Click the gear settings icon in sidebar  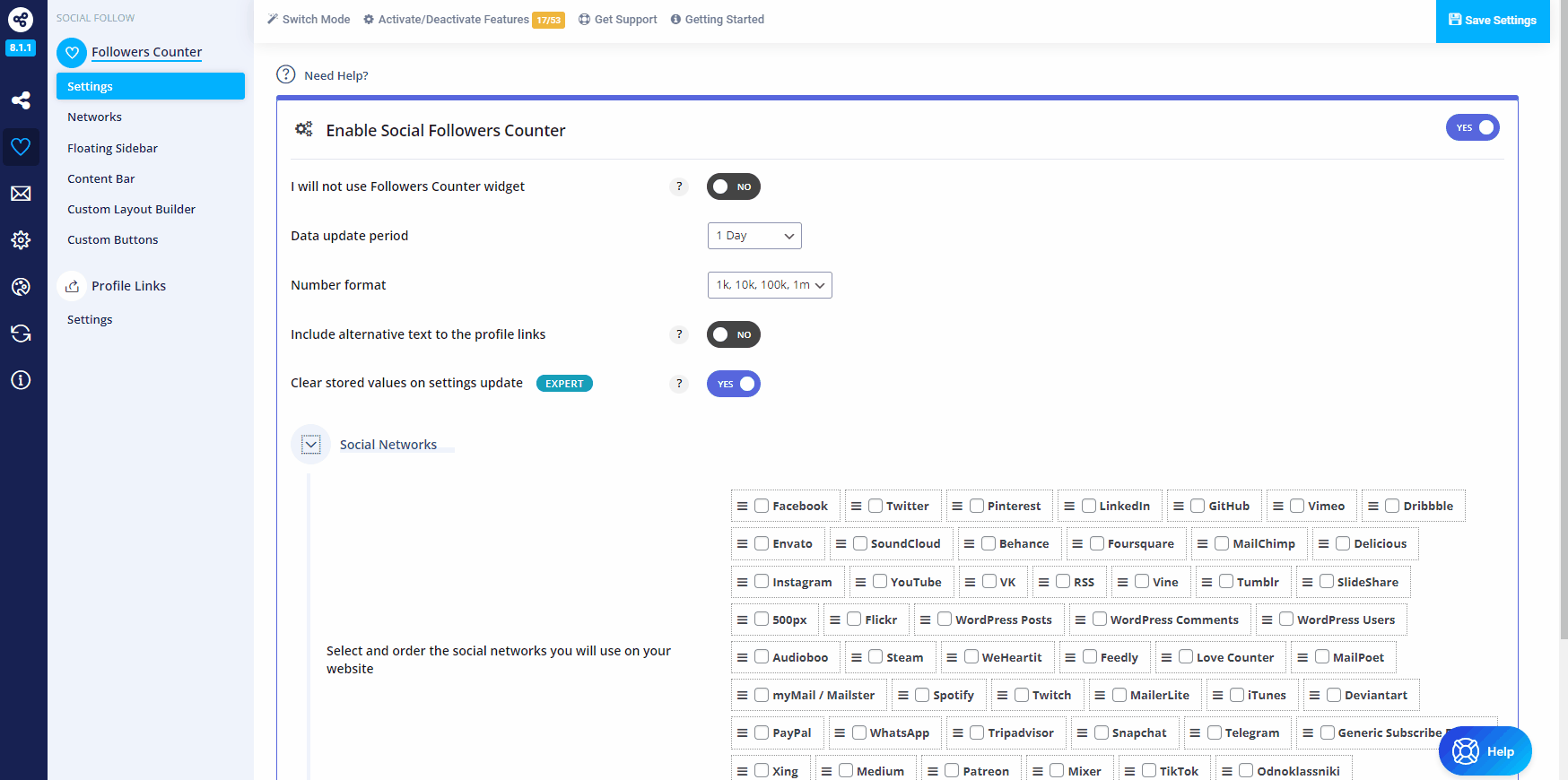pyautogui.click(x=21, y=240)
